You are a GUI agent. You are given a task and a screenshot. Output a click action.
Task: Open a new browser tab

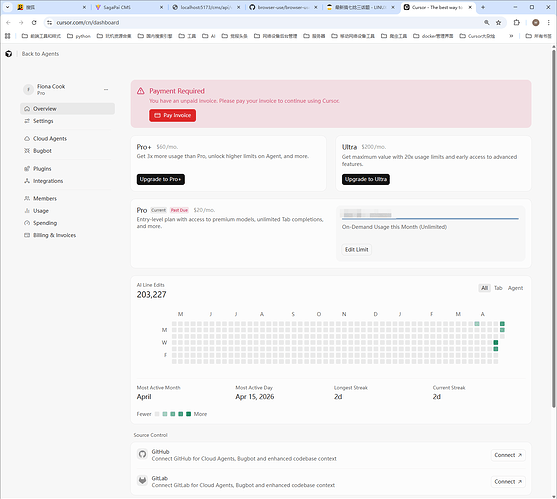[483, 7]
